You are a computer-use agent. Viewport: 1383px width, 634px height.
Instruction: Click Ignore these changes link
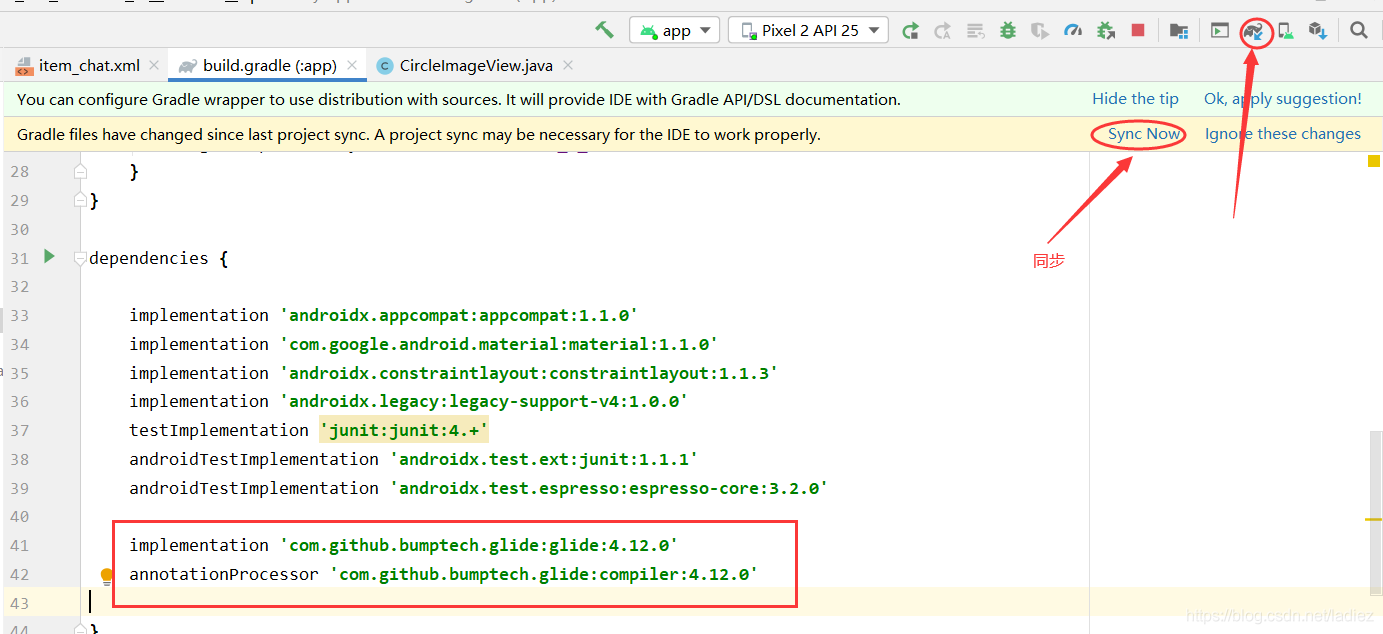[1283, 134]
